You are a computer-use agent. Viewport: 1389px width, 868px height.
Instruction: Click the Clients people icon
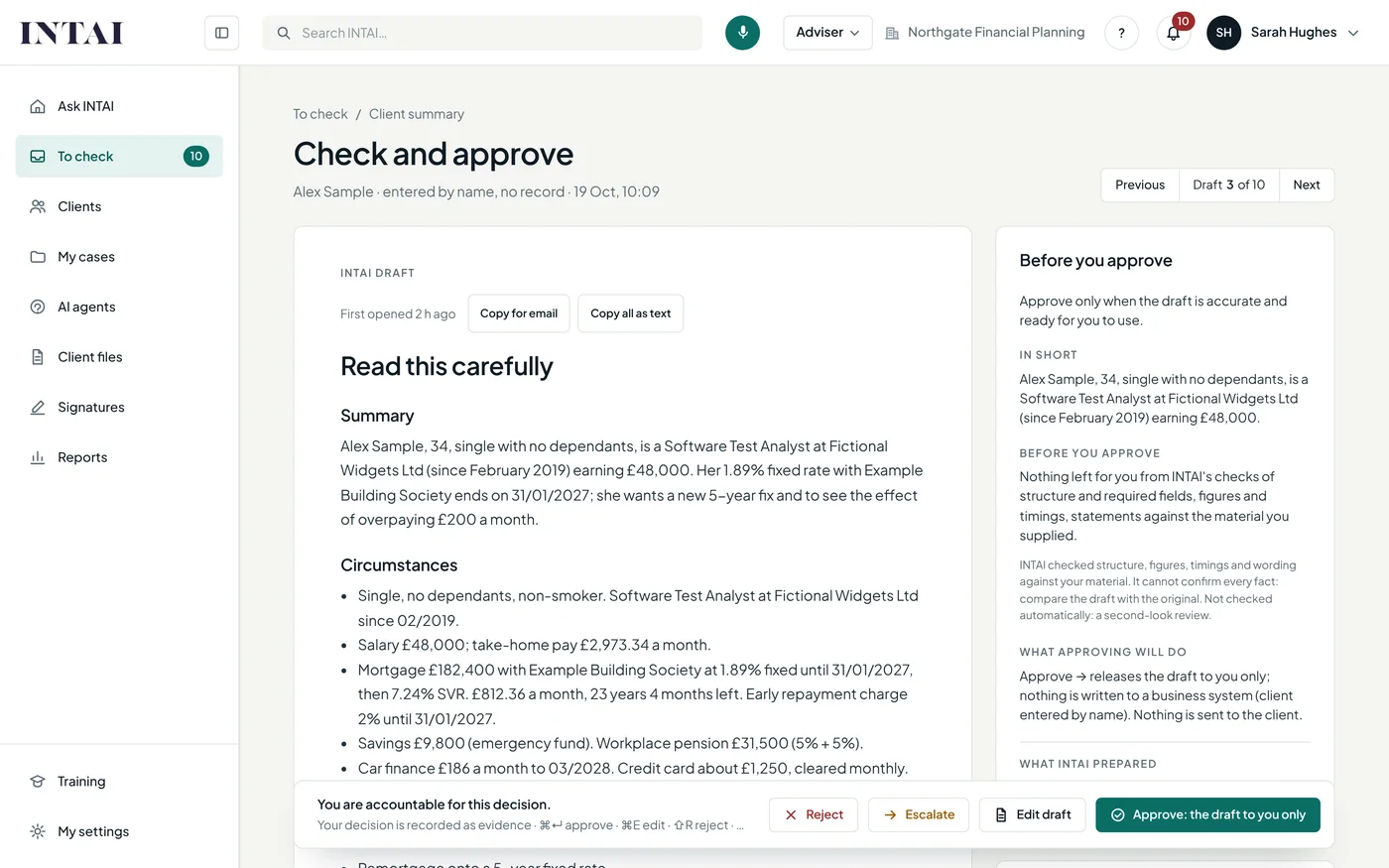click(38, 206)
